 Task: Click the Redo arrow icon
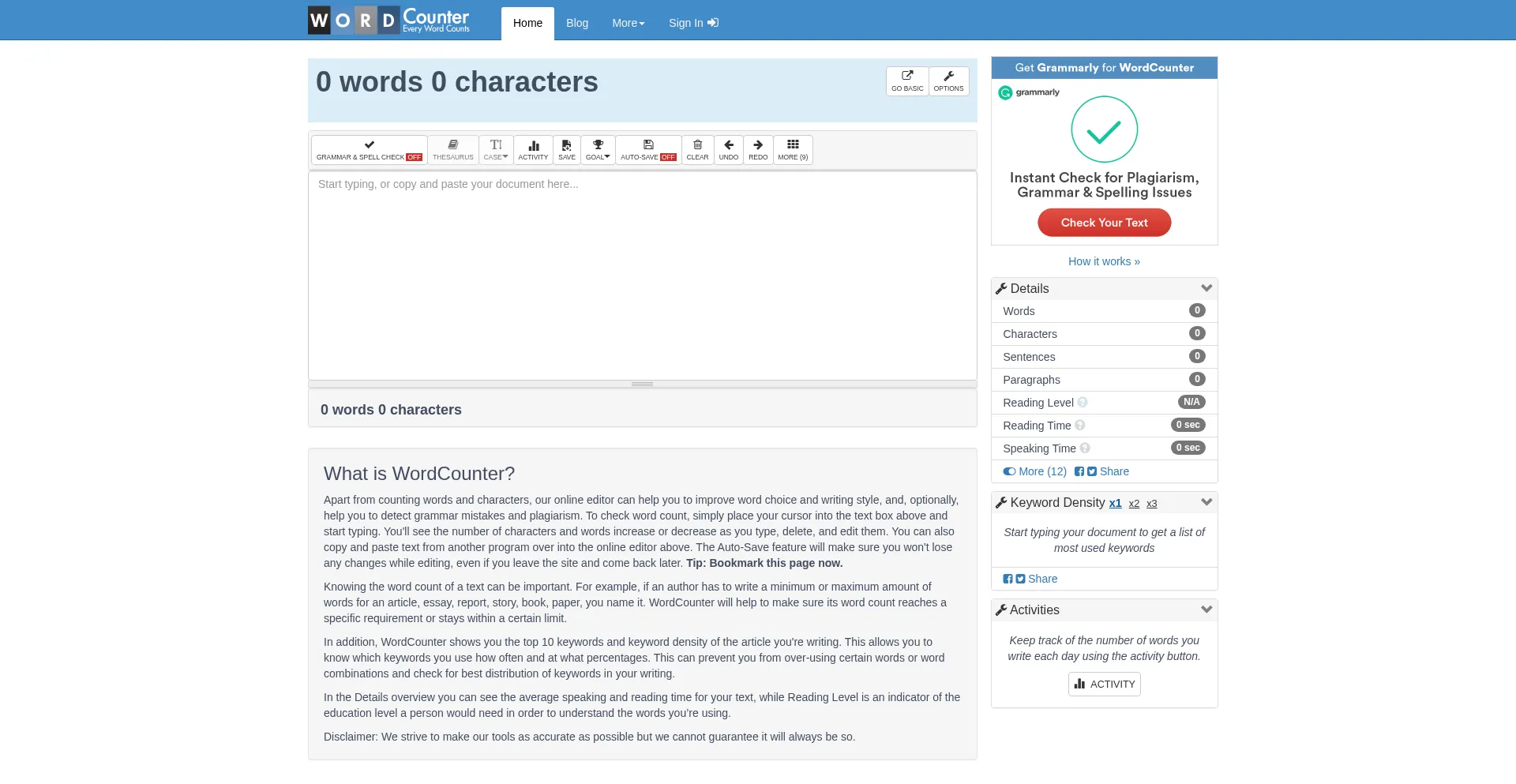[x=757, y=145]
